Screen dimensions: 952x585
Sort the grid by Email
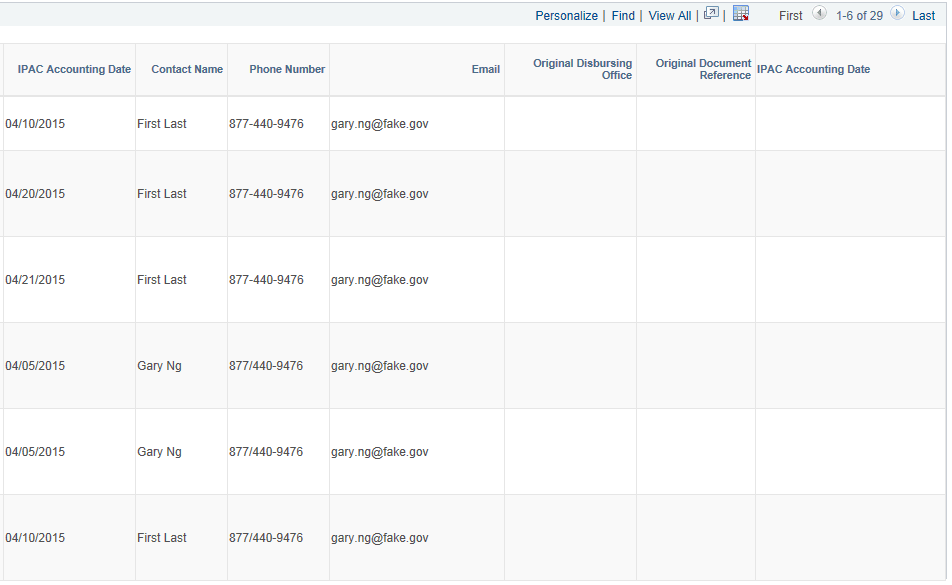pos(486,69)
